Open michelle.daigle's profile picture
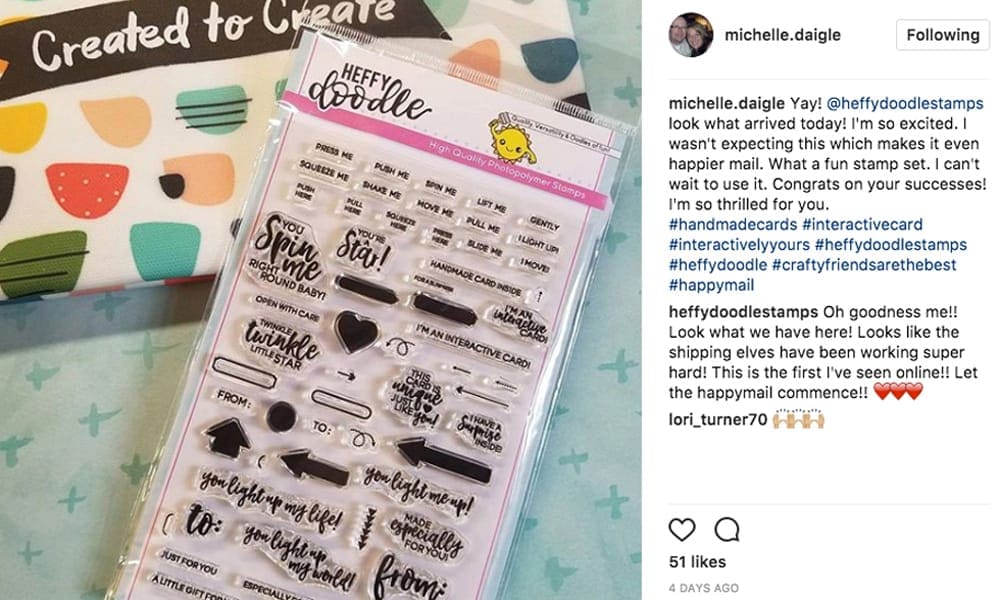Viewport: 1000px width, 600px height. [x=691, y=34]
